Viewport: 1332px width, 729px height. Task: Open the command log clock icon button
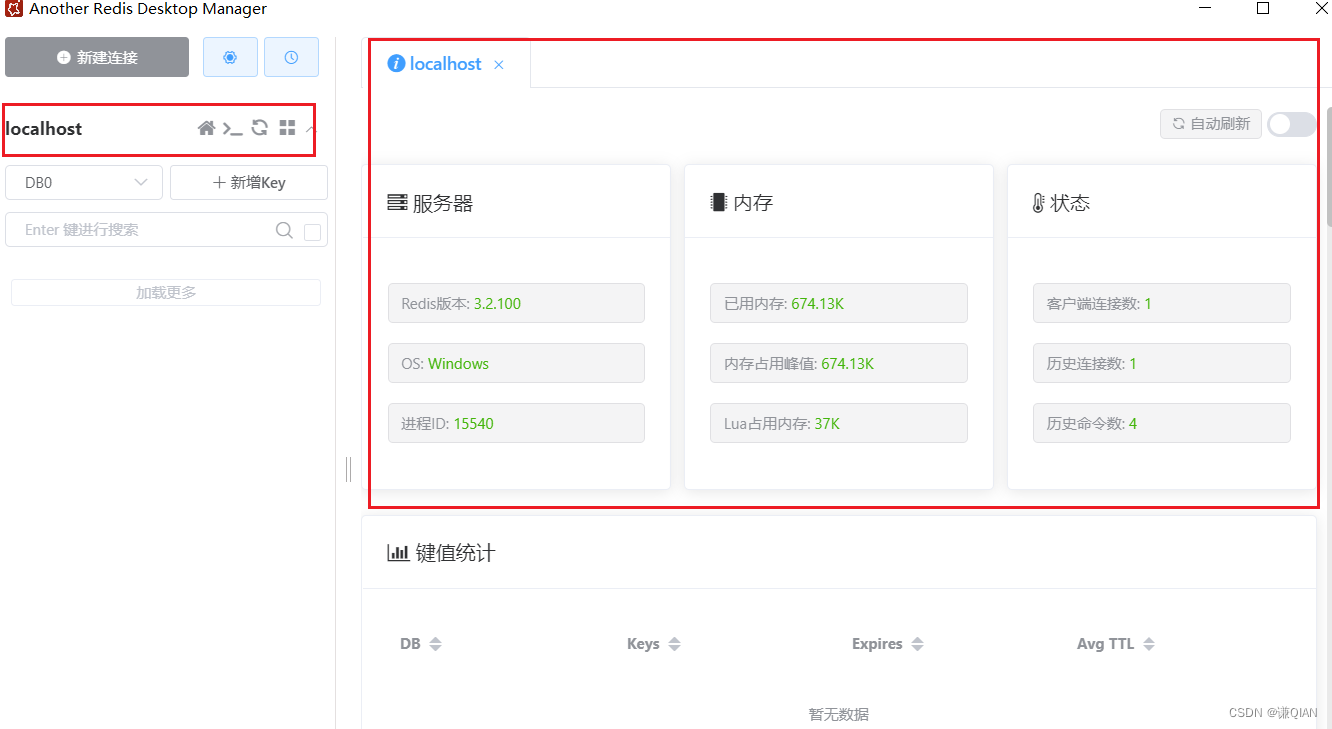pyautogui.click(x=291, y=57)
